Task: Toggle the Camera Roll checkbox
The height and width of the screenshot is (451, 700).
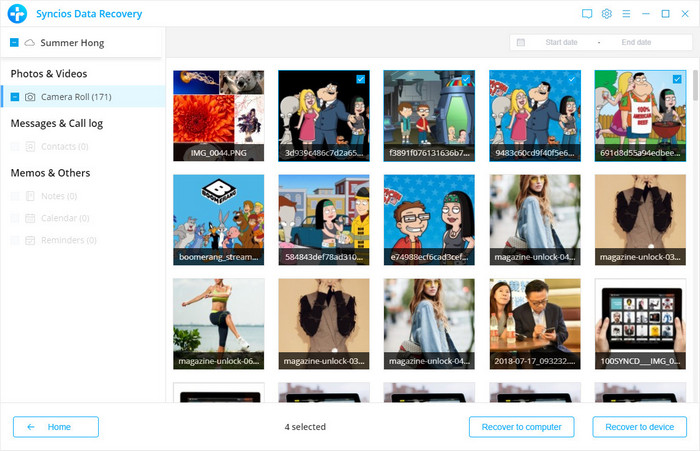Action: point(15,97)
